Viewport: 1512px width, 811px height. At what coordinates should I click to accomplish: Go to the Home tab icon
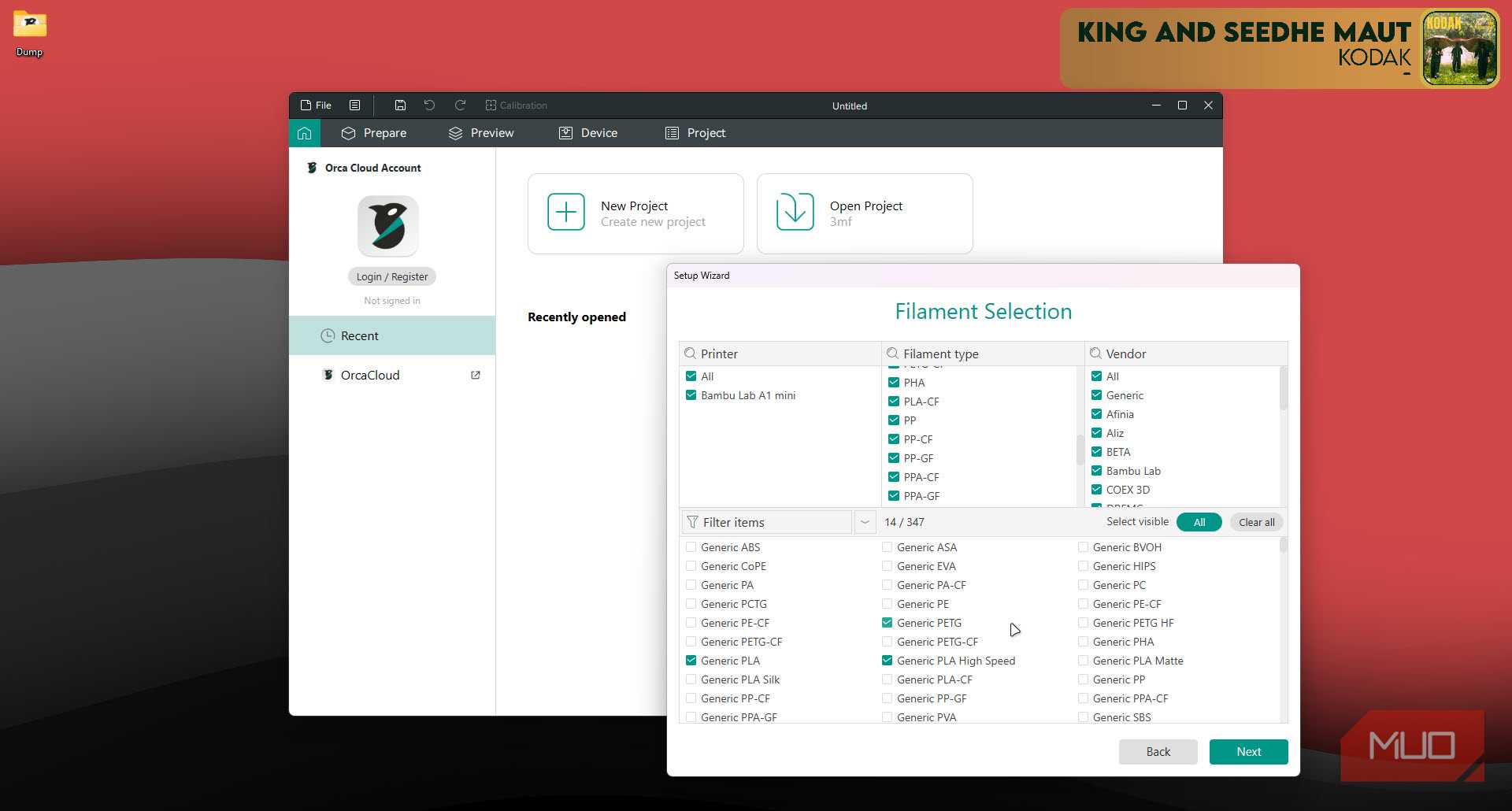tap(305, 133)
